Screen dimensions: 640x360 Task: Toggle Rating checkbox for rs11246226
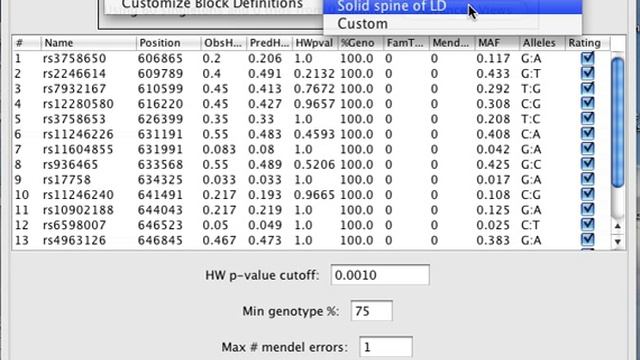[x=588, y=134]
